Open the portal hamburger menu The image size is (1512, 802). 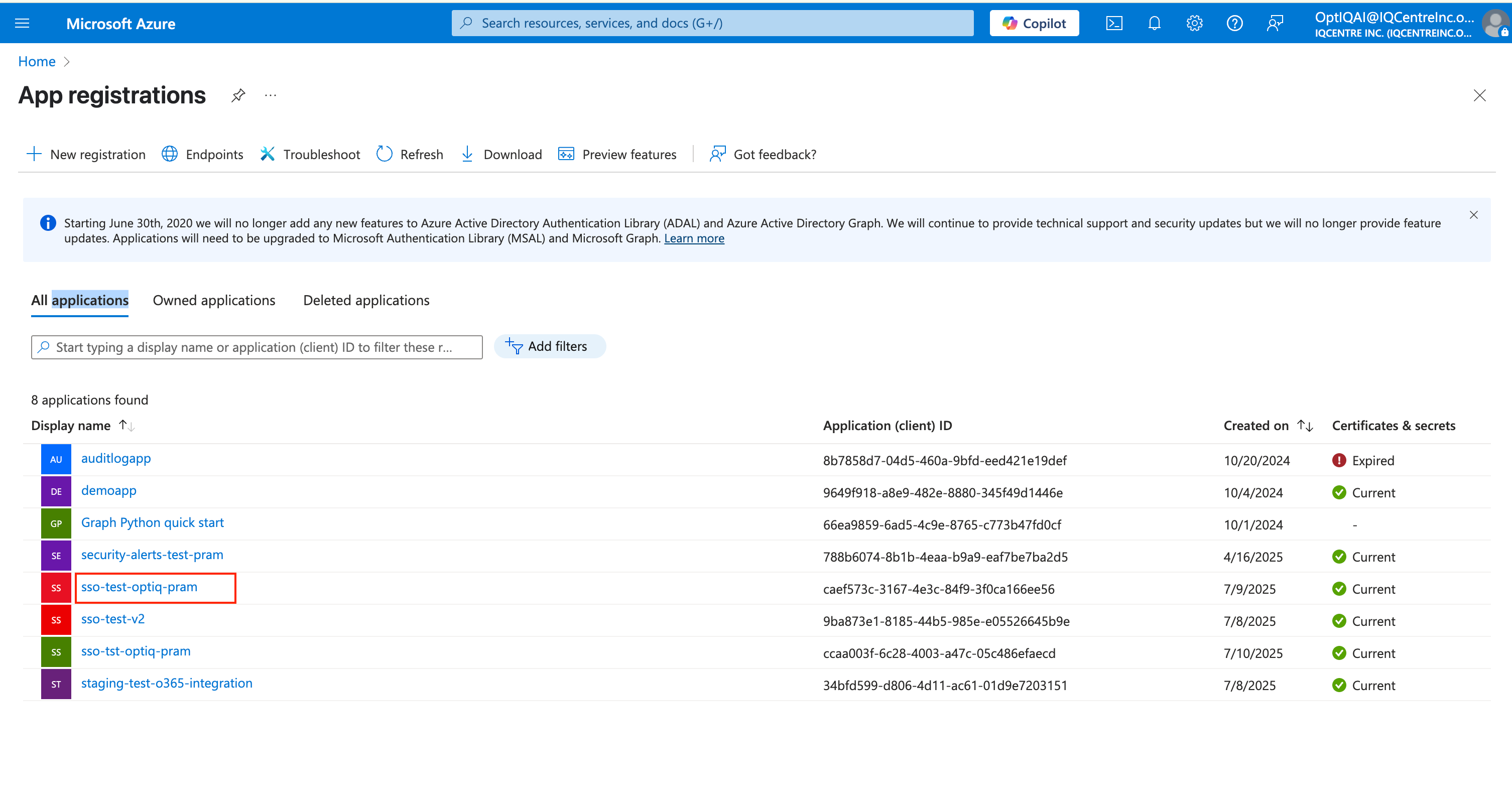pyautogui.click(x=22, y=24)
